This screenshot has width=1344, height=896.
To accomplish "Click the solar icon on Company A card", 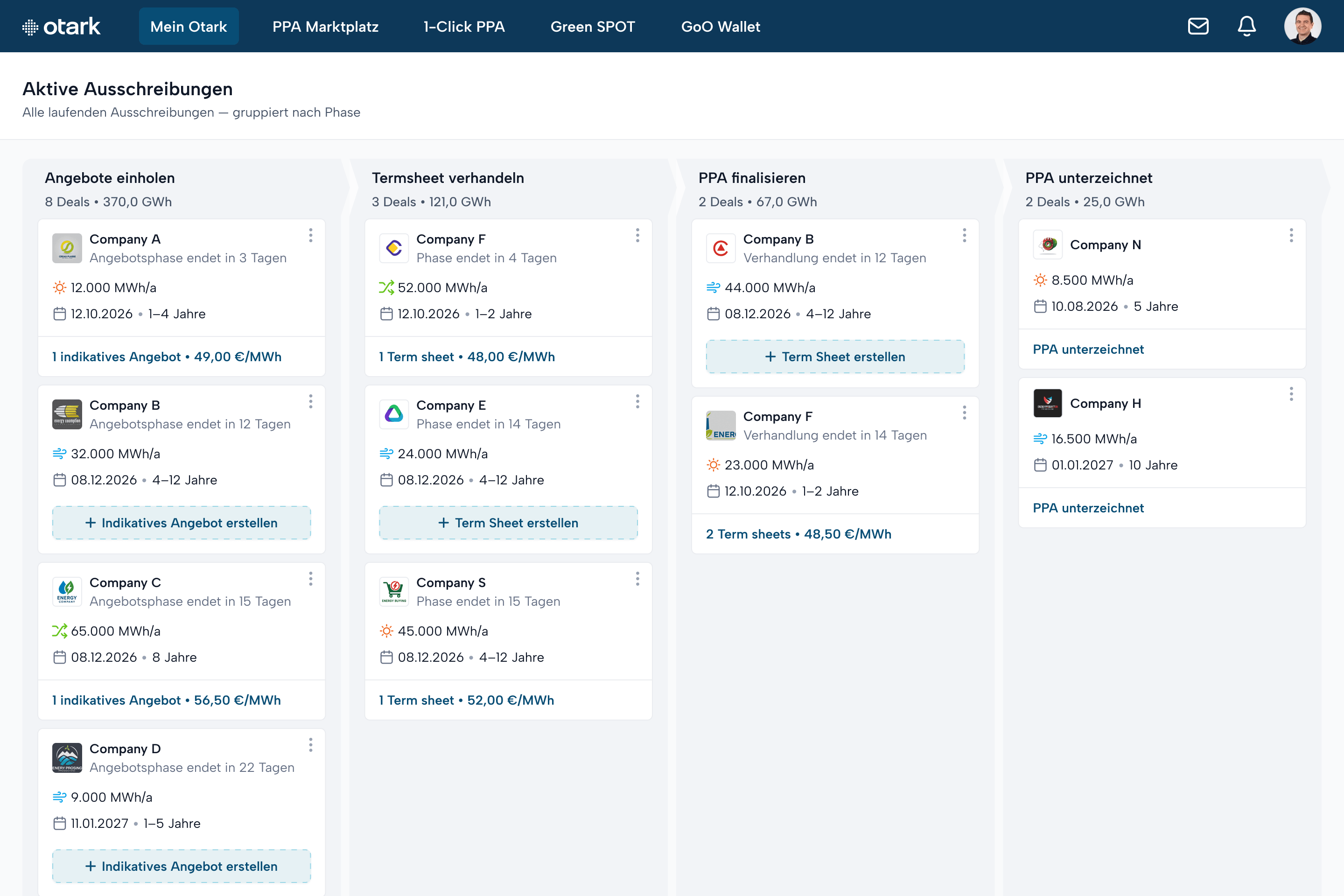I will 59,287.
